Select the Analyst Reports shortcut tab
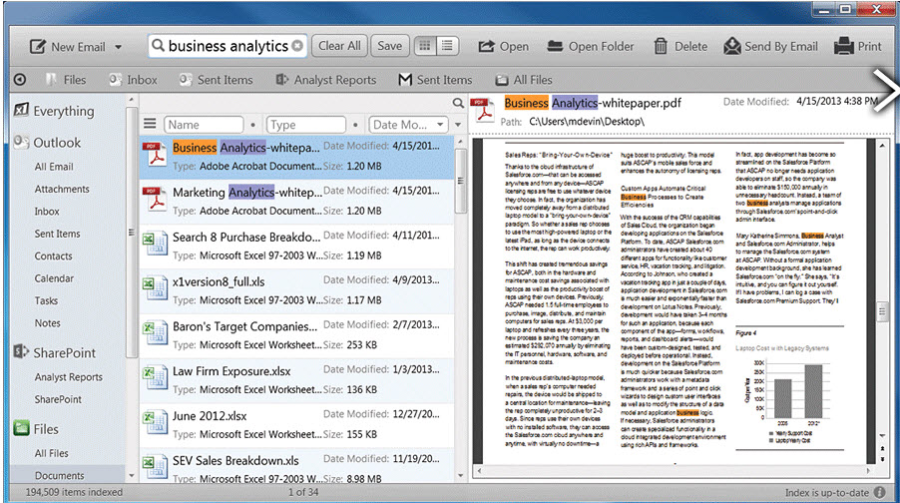The image size is (900, 503). coord(326,80)
